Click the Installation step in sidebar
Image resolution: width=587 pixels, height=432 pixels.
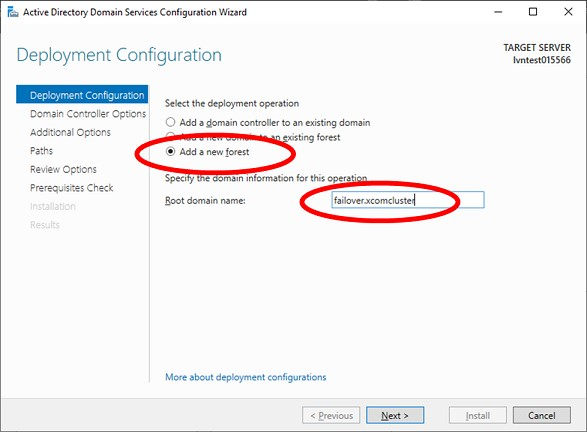coord(53,206)
